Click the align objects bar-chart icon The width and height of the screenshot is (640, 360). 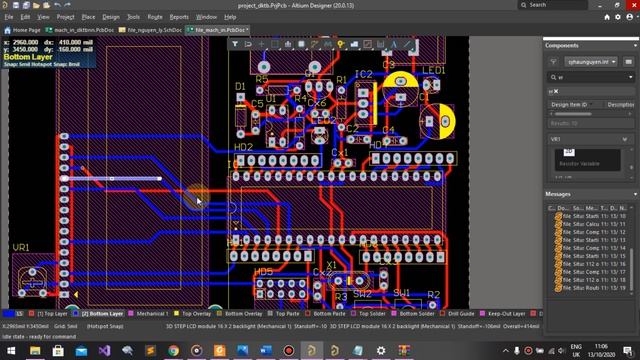tap(288, 44)
